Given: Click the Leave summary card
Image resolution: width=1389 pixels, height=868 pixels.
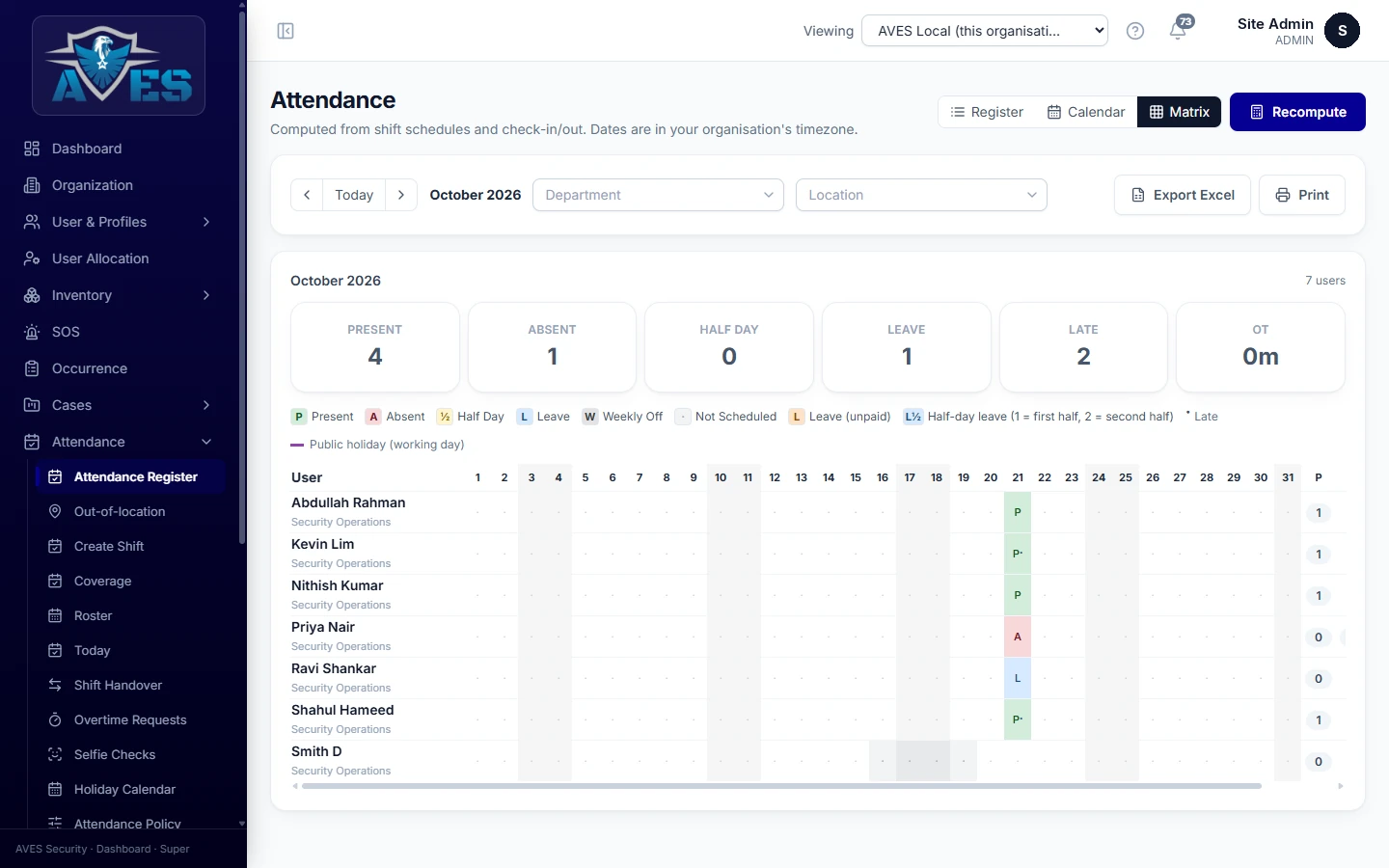Looking at the screenshot, I should pos(907,347).
